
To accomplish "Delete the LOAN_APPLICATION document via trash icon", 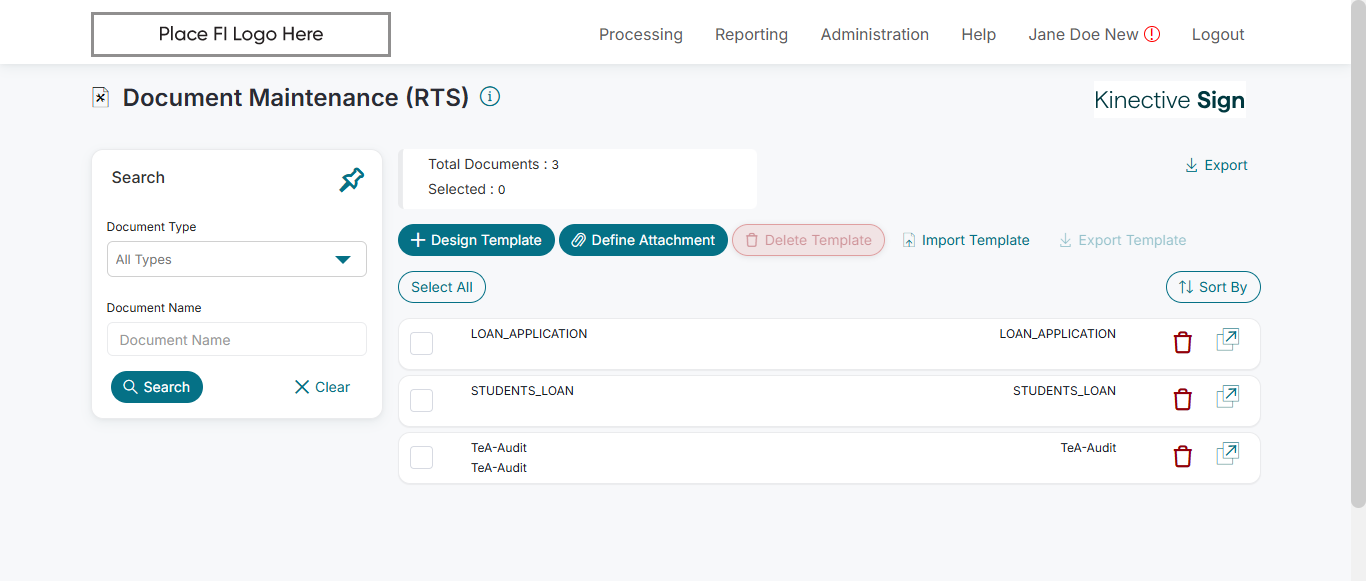I will [1183, 343].
